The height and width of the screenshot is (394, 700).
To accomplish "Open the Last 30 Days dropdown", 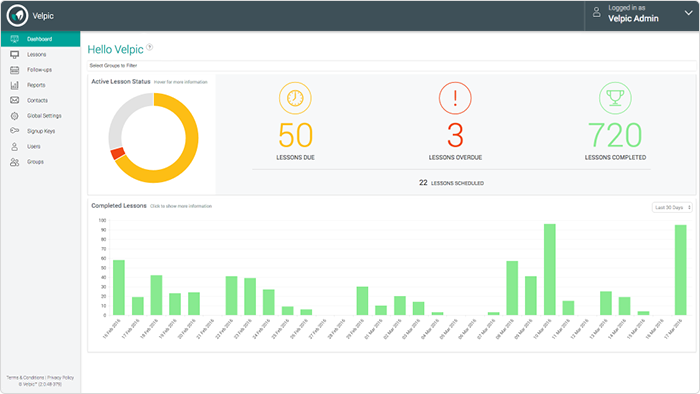I will 672,207.
